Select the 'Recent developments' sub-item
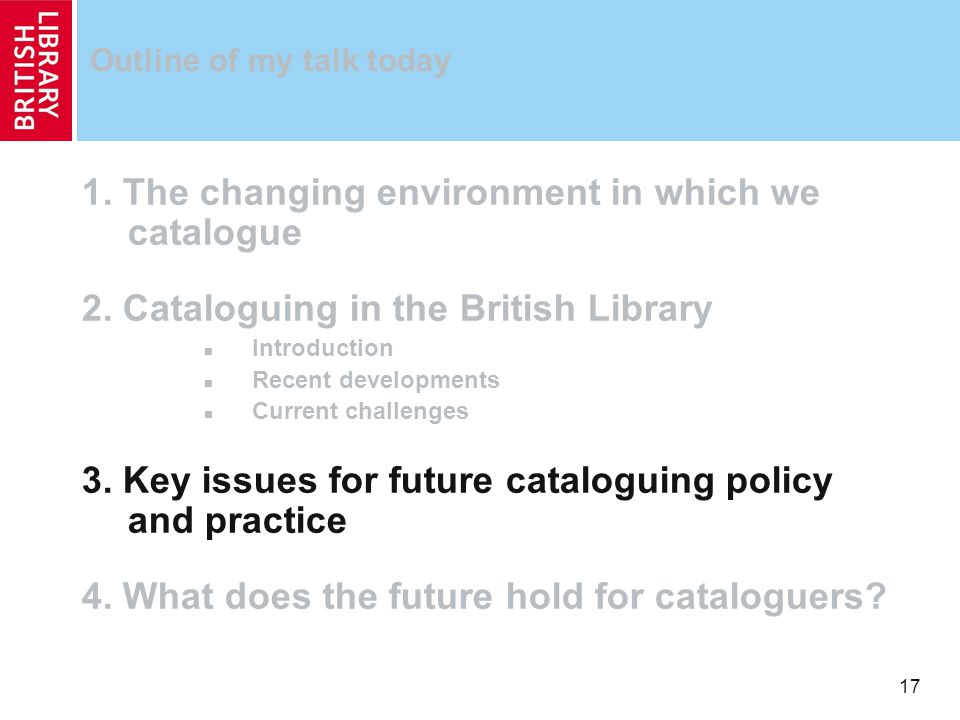960x720 pixels. tap(376, 381)
